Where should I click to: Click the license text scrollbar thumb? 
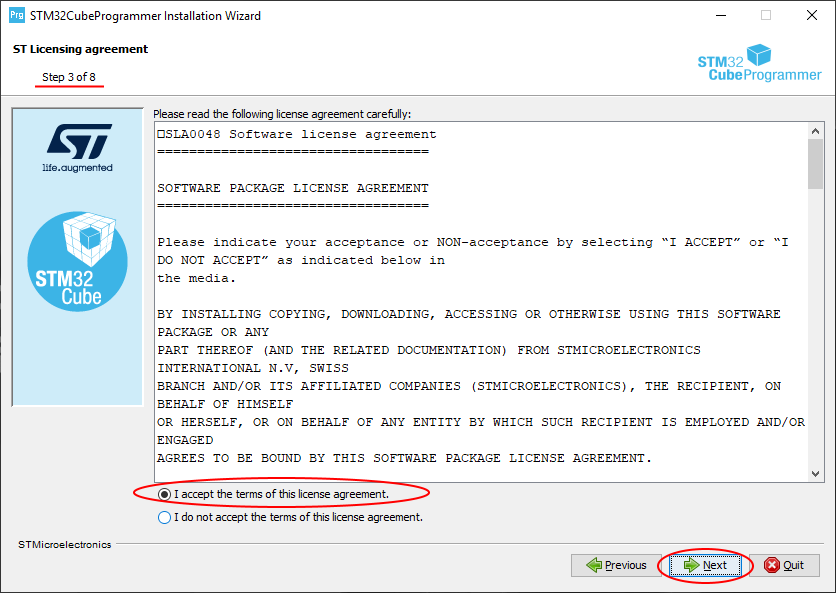click(815, 162)
